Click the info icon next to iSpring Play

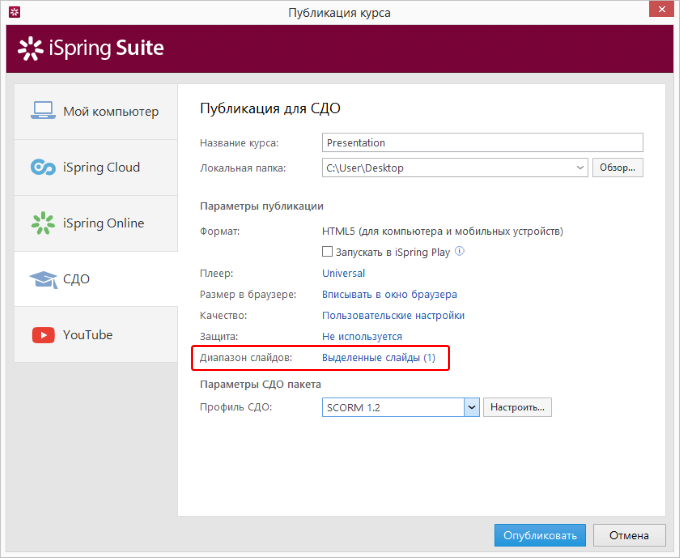tap(460, 251)
